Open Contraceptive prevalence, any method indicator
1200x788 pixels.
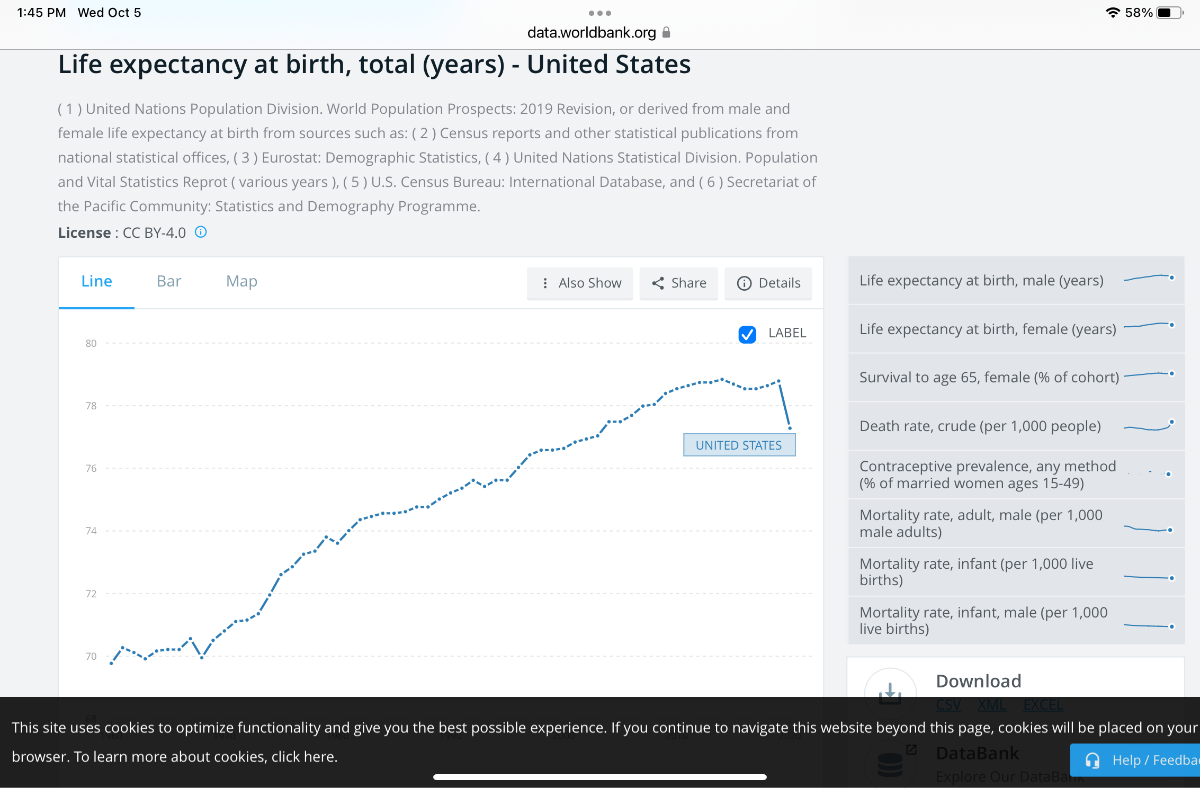[987, 475]
